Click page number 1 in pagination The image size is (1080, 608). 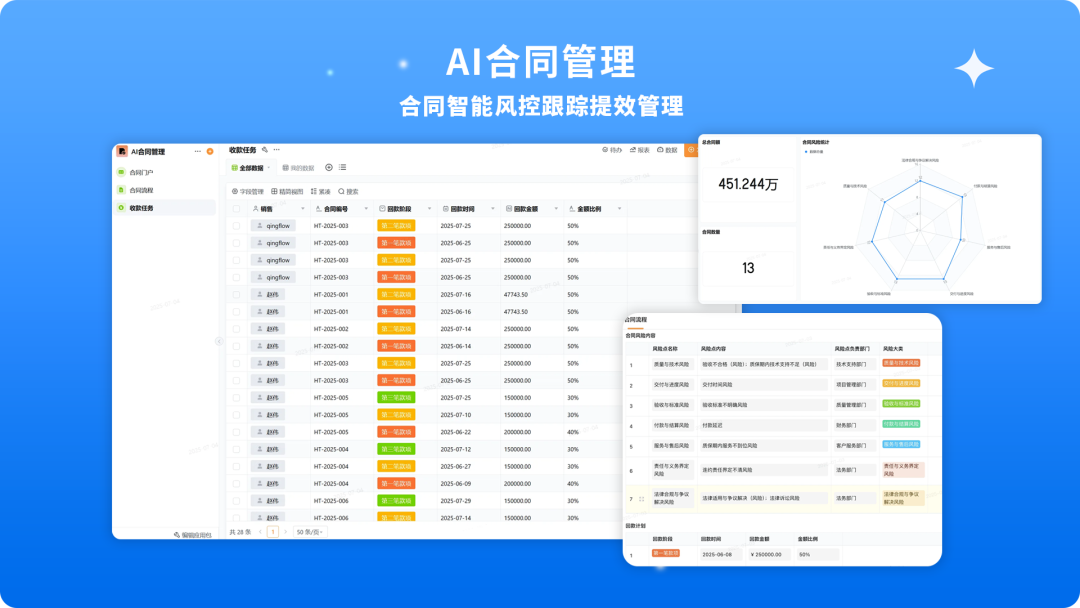point(273,532)
